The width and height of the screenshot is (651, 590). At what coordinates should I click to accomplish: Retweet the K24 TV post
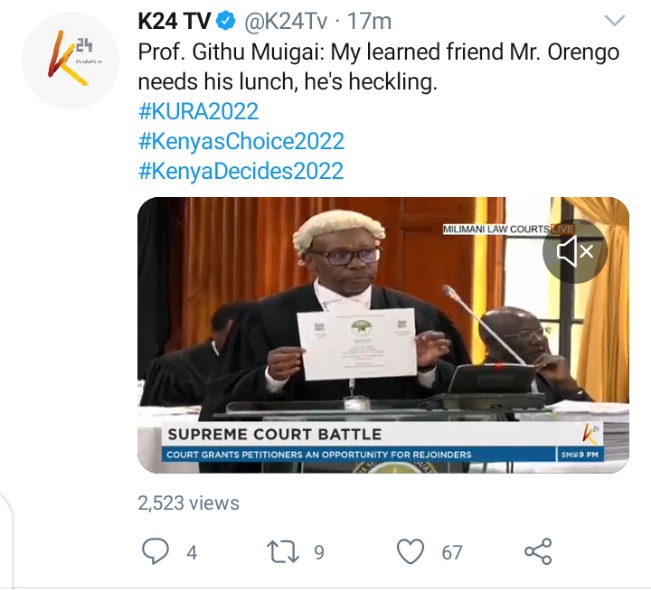[x=283, y=551]
